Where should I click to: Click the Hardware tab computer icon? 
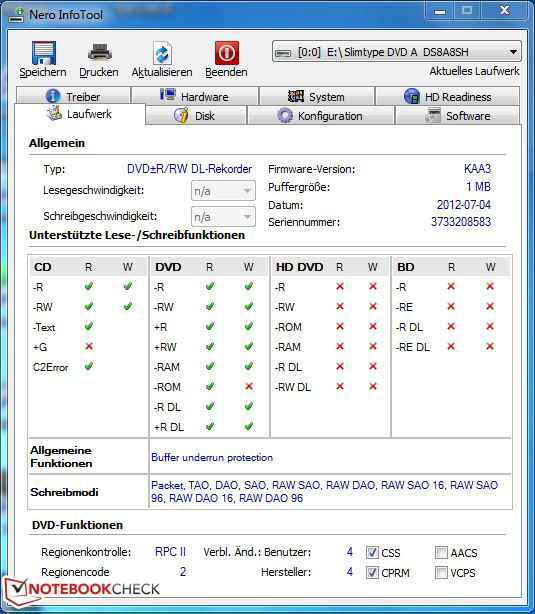(168, 95)
